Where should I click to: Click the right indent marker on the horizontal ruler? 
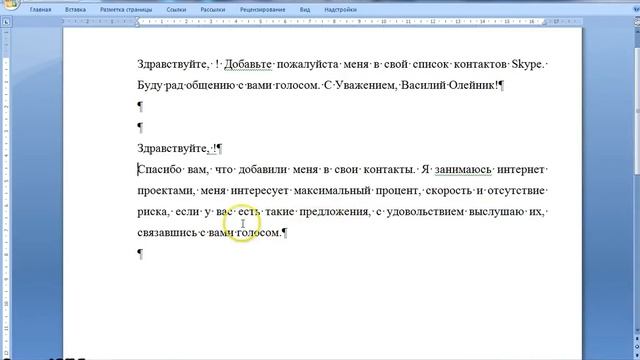(x=544, y=23)
